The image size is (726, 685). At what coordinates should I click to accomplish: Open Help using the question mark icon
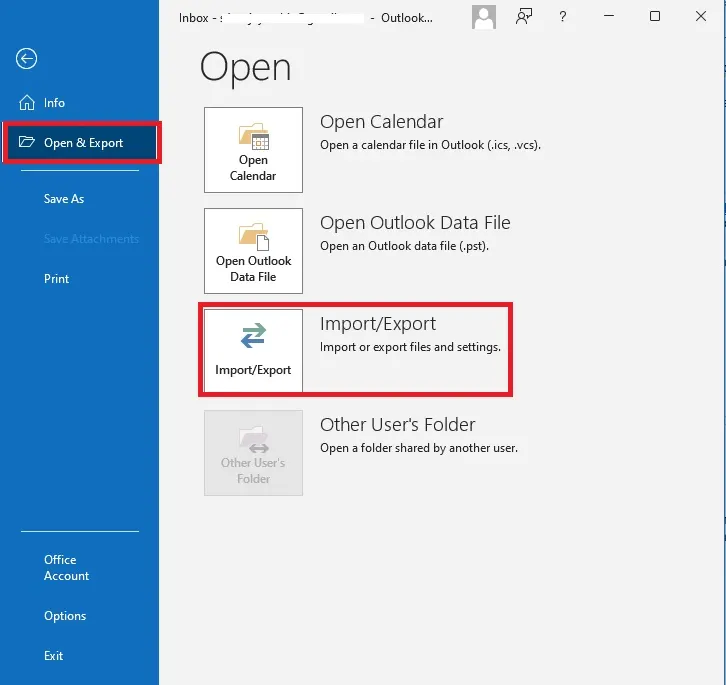coord(563,17)
